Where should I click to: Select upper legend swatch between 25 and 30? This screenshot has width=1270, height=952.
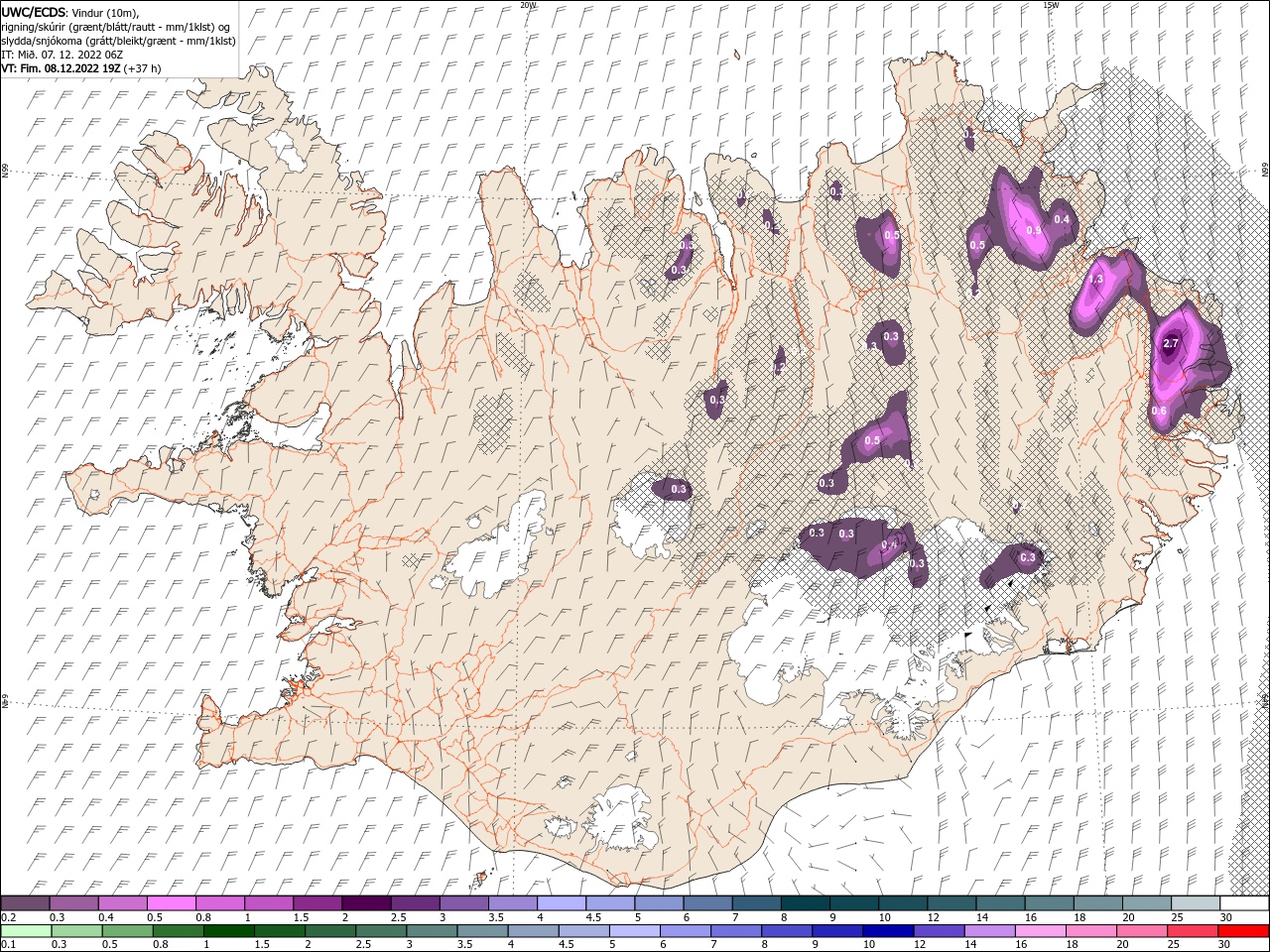click(1197, 903)
